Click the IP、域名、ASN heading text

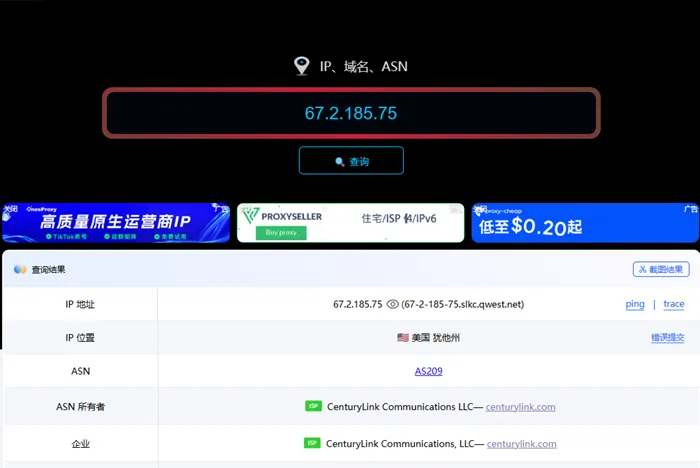[363, 67]
